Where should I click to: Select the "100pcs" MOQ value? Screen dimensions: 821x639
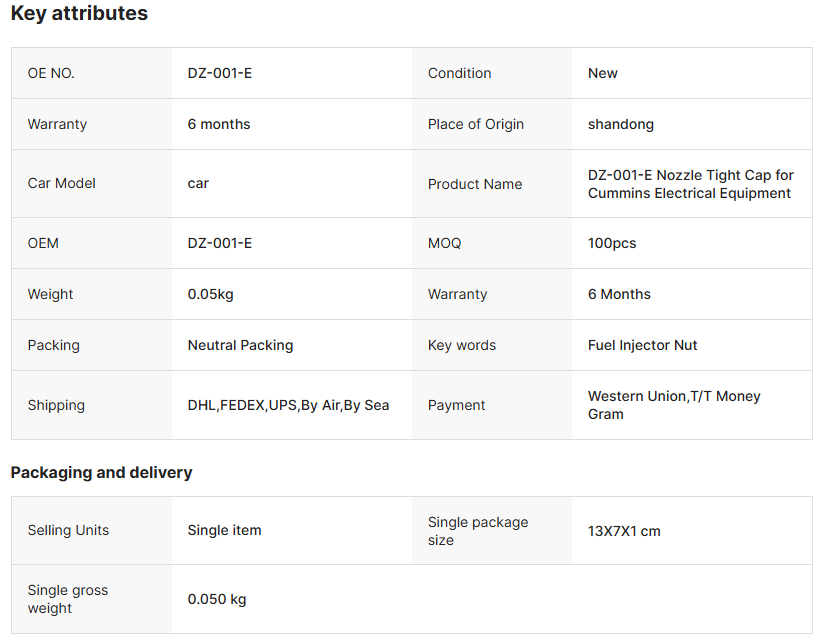click(x=612, y=243)
